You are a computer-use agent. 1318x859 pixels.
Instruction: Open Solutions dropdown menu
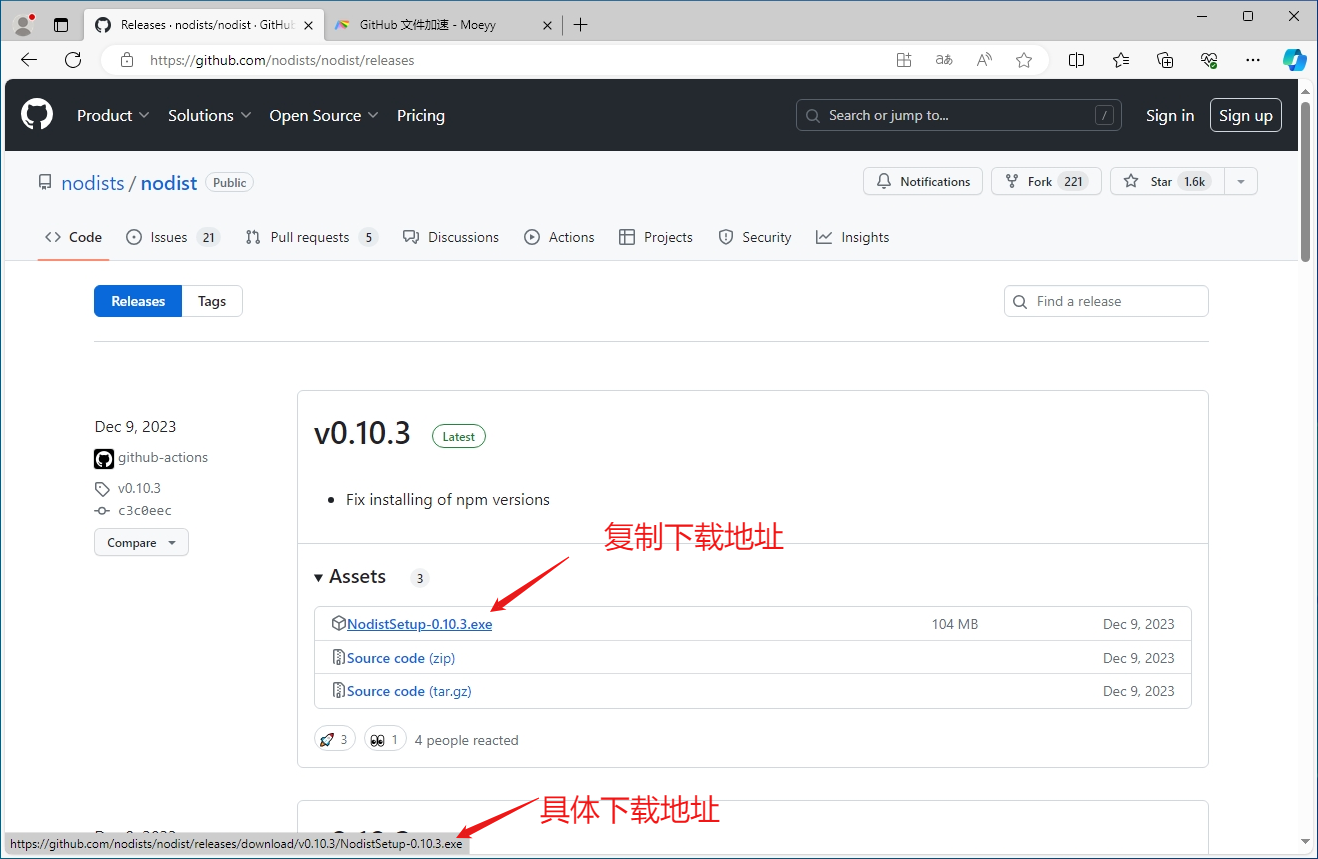tap(209, 115)
